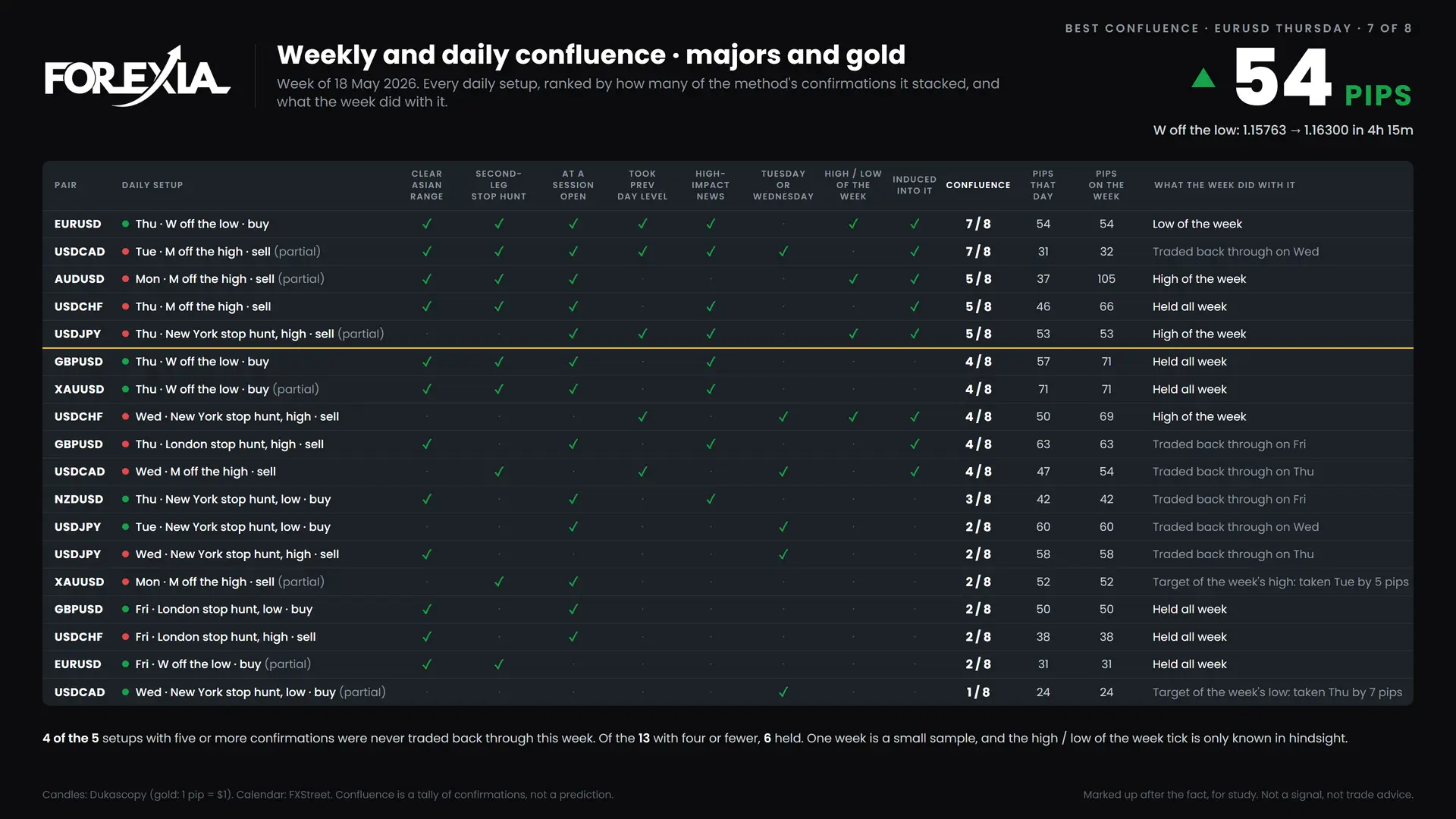Click 'Fri · London stop hunt, low · buy' setup
This screenshot has width=1456, height=819.
pyautogui.click(x=224, y=609)
